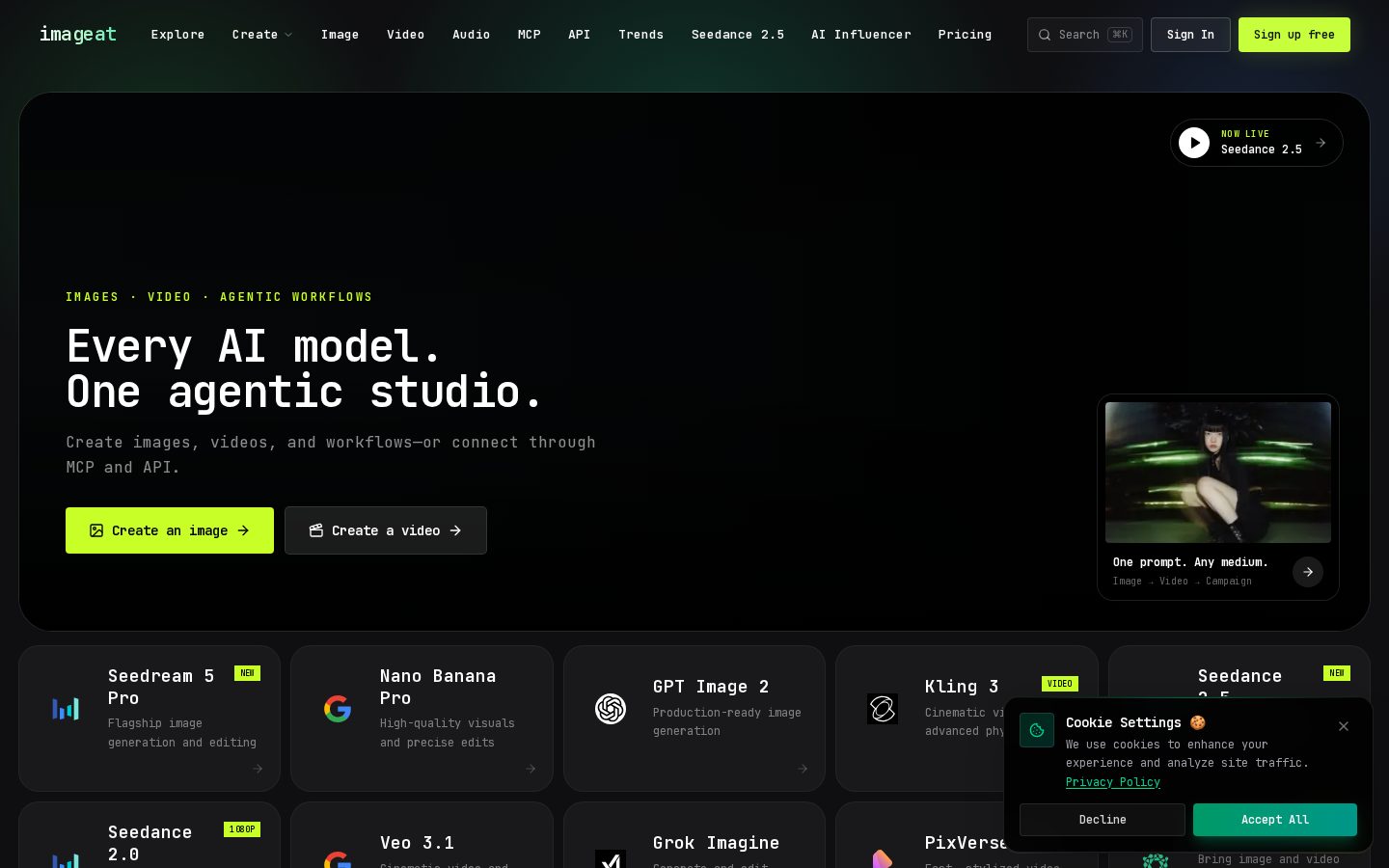Open the Audio nav item
This screenshot has width=1389, height=868.
click(x=471, y=35)
